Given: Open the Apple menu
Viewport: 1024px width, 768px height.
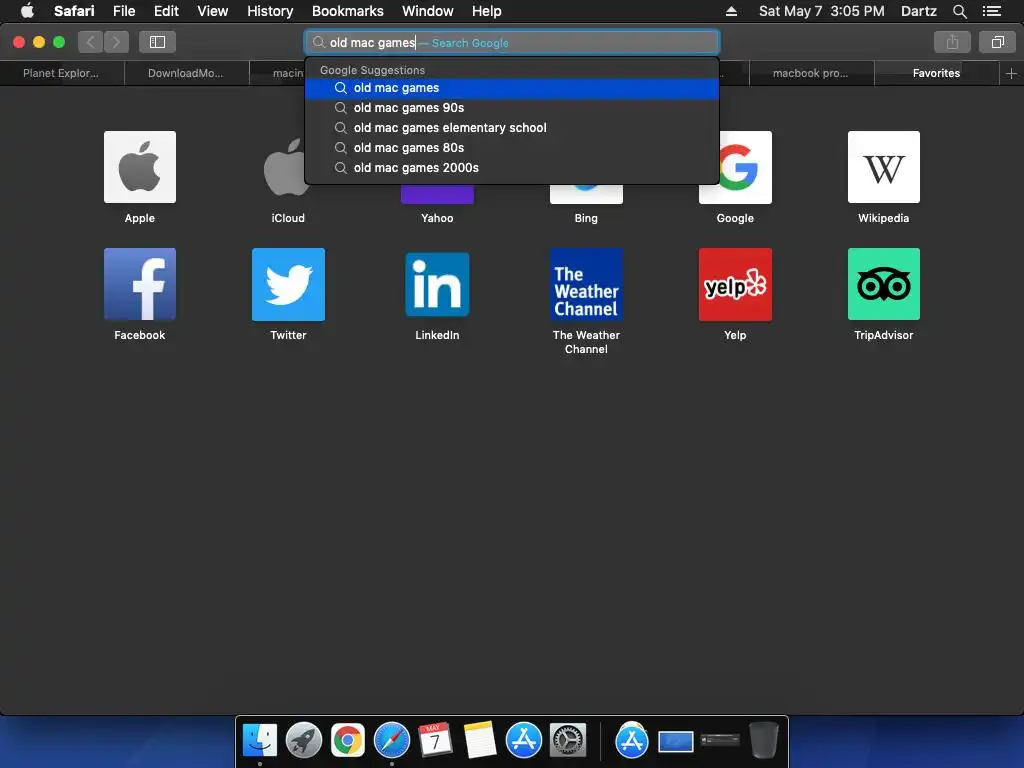Looking at the screenshot, I should click(27, 11).
